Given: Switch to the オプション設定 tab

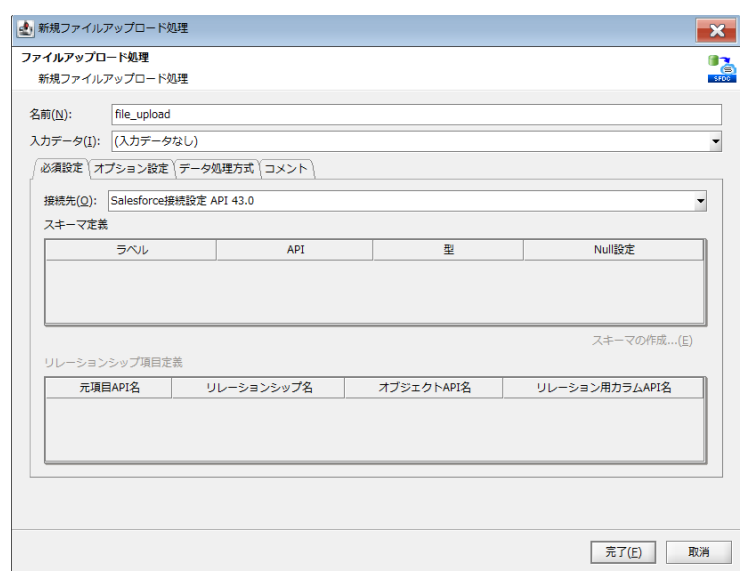Looking at the screenshot, I should 131,169.
